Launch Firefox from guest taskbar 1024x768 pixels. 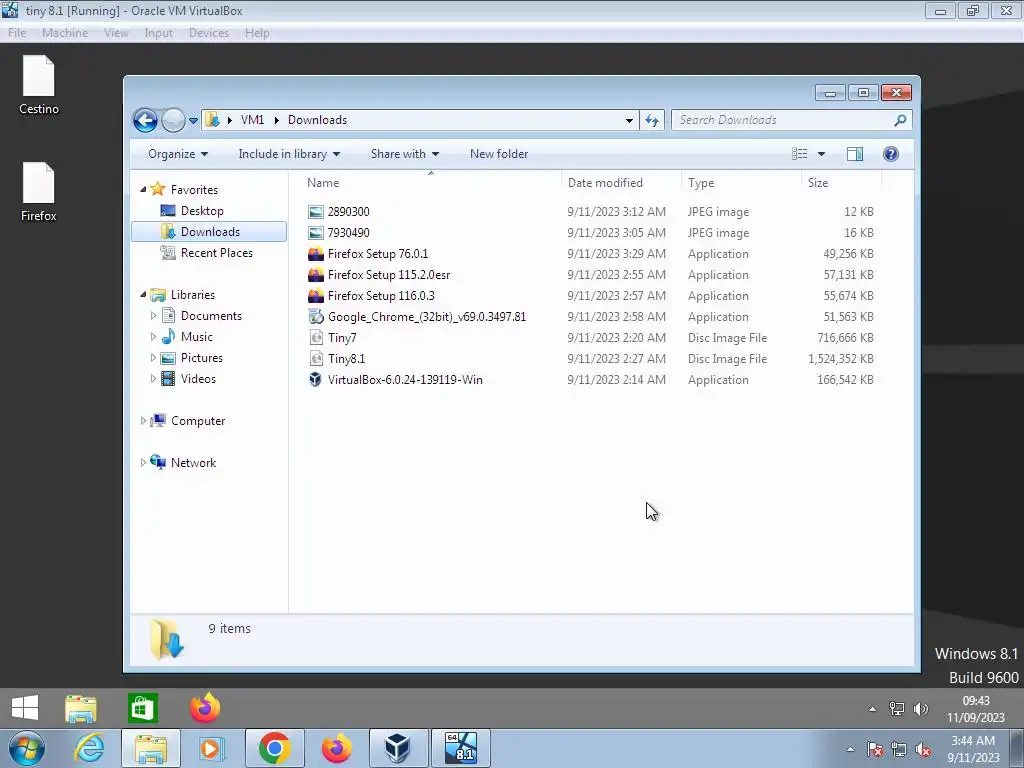click(205, 708)
